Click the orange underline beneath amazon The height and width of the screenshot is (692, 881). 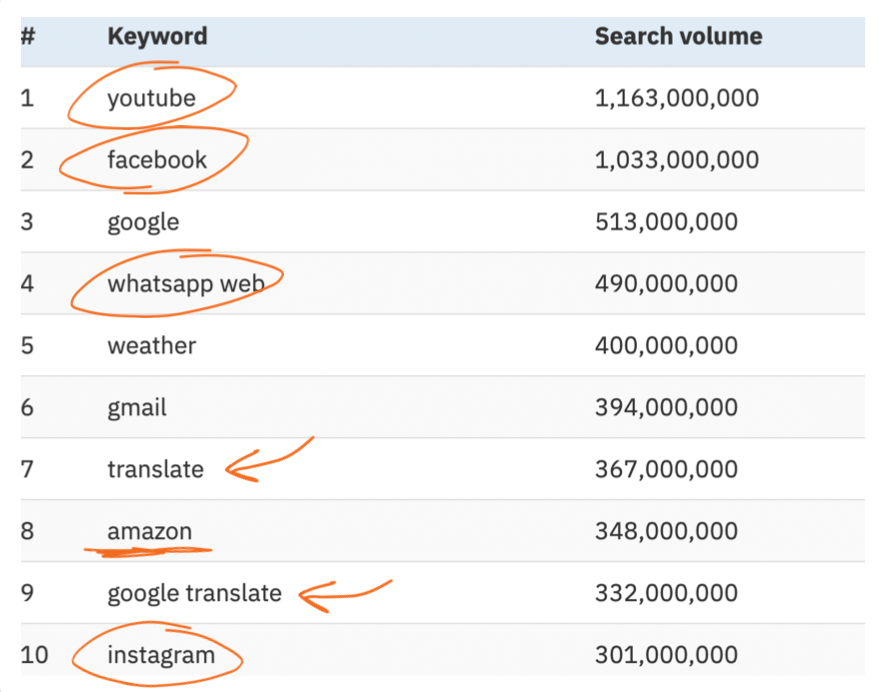click(x=148, y=552)
